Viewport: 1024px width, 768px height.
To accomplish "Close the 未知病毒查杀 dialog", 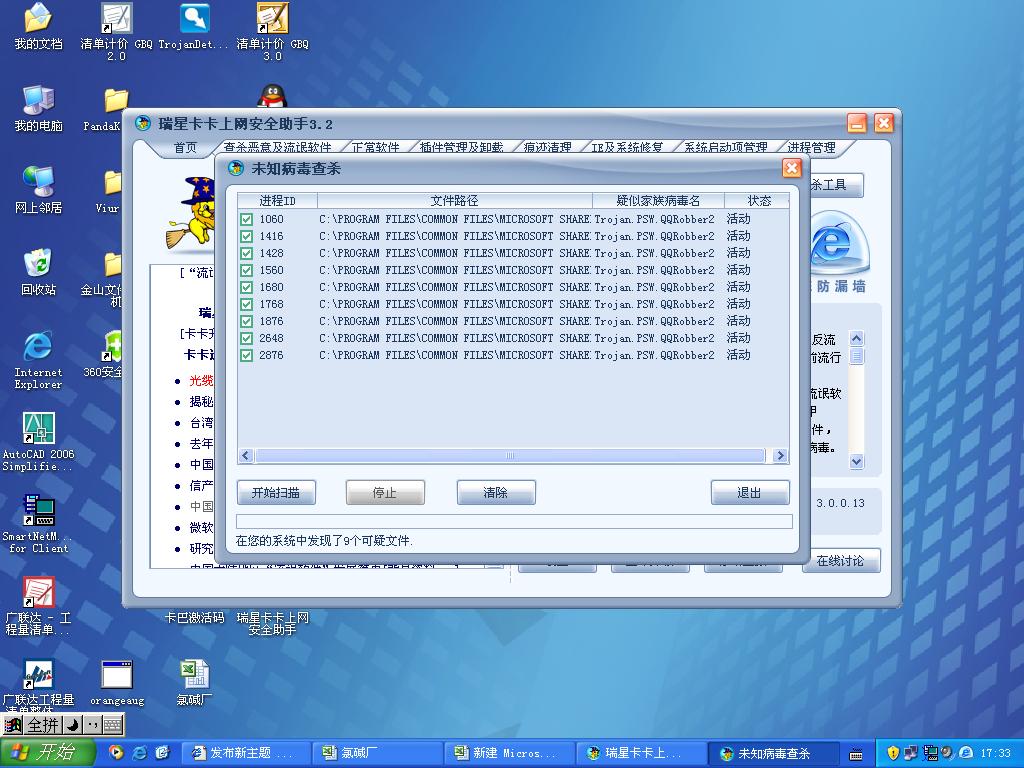I will pyautogui.click(x=792, y=168).
